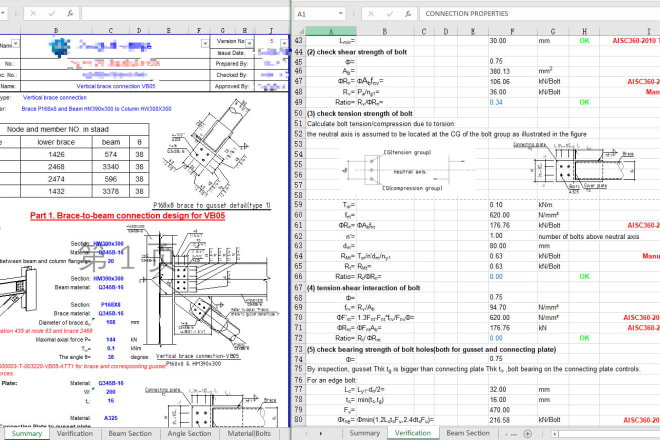Screen dimensions: 660x440
Task: Select row 67 header in right window
Action: click(299, 288)
